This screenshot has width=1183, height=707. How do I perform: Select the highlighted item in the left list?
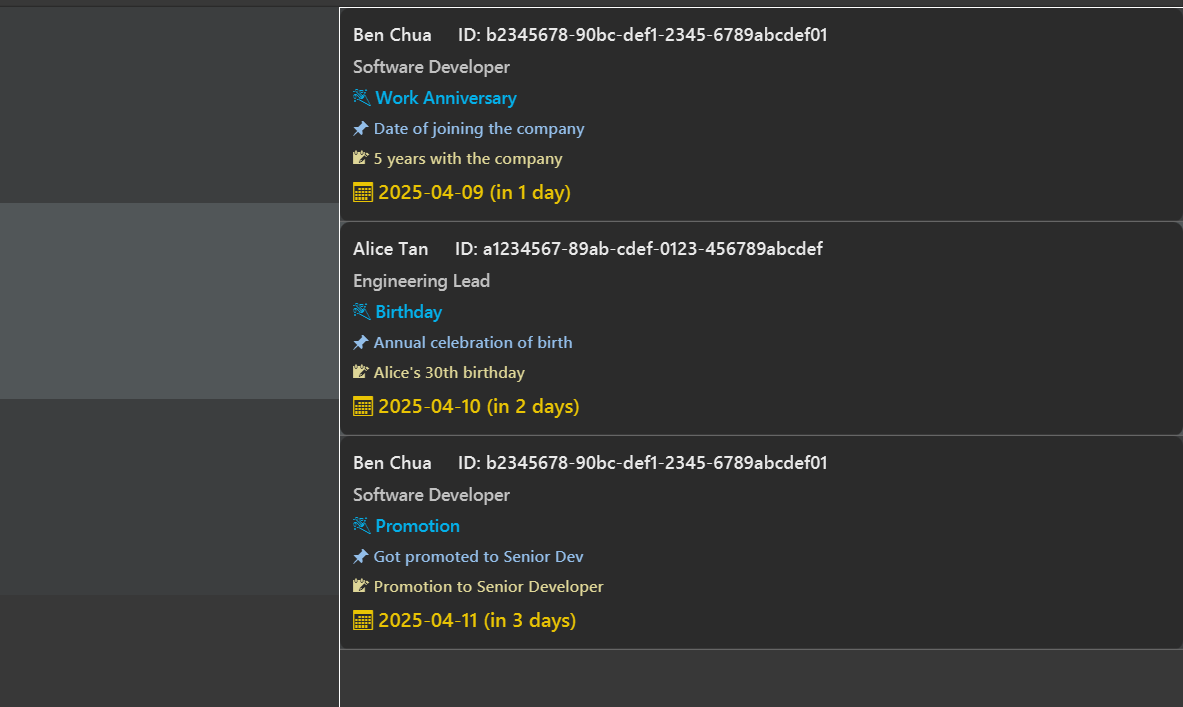pos(169,301)
